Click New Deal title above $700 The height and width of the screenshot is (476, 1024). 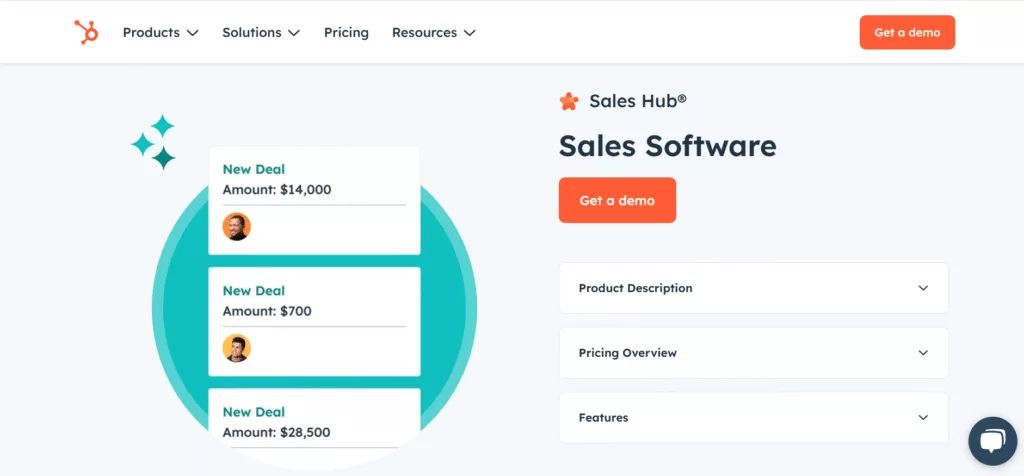254,291
